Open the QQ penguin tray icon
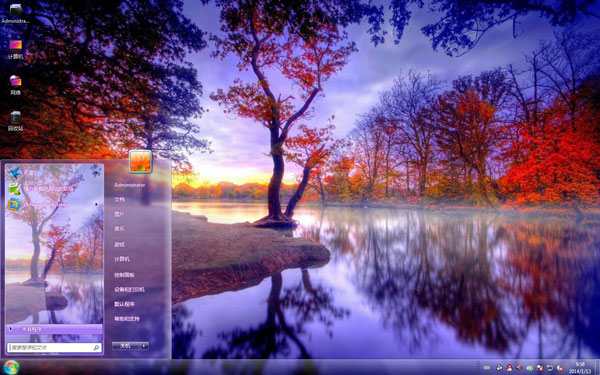This screenshot has width=600, height=375. tap(509, 367)
